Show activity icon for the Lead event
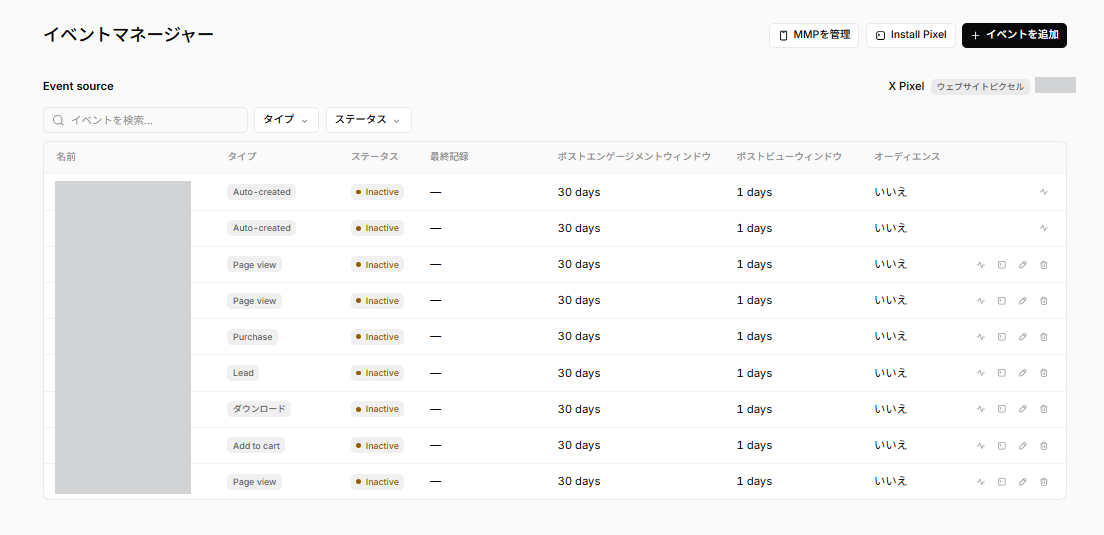 pyautogui.click(x=980, y=373)
